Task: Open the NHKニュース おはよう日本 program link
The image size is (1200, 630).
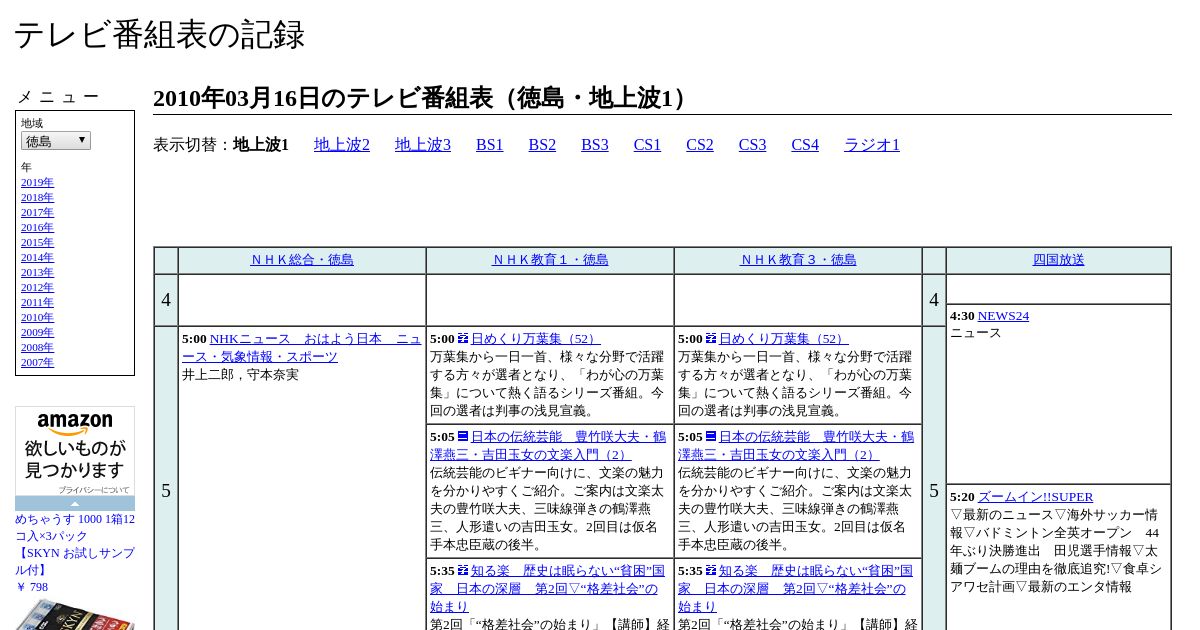Action: coord(302,348)
